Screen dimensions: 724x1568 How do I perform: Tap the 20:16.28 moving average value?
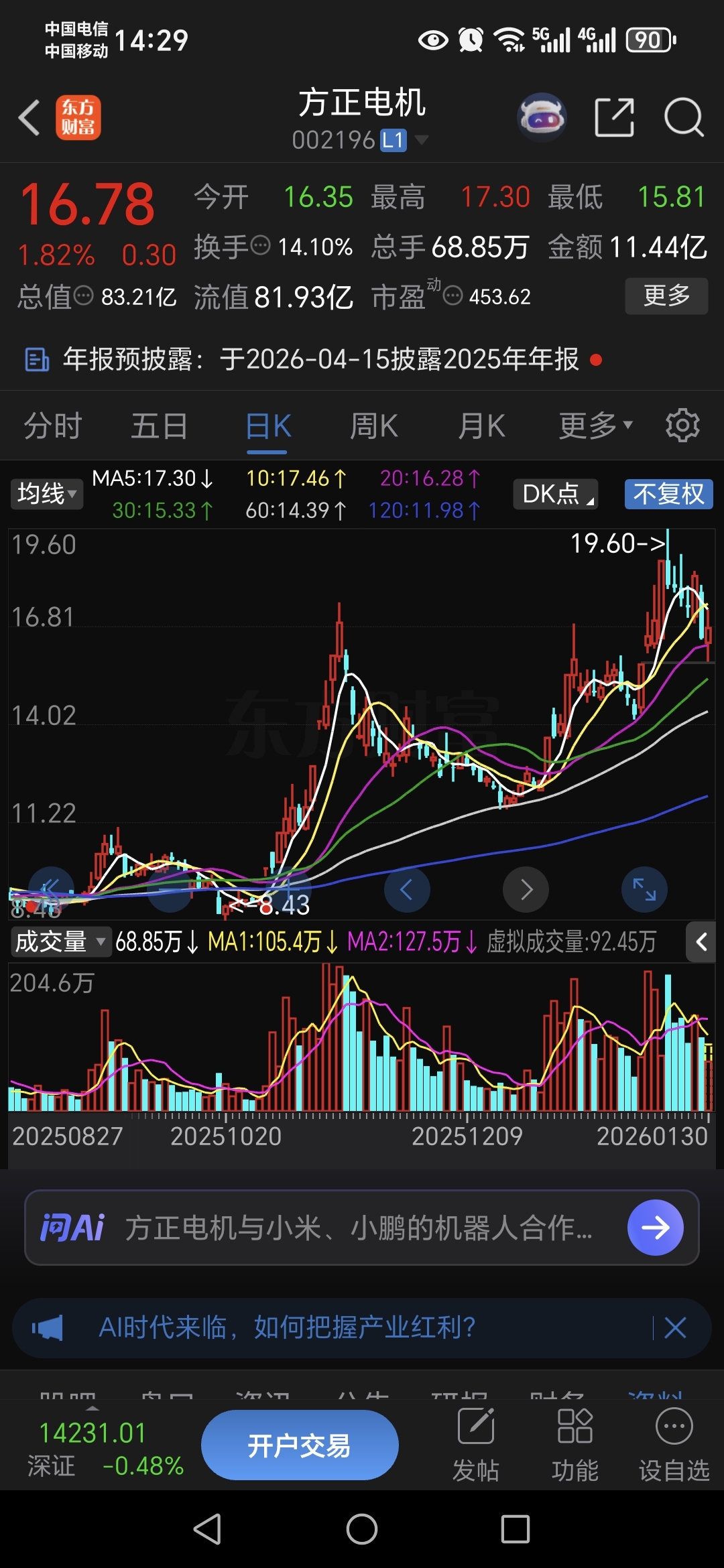click(x=430, y=478)
